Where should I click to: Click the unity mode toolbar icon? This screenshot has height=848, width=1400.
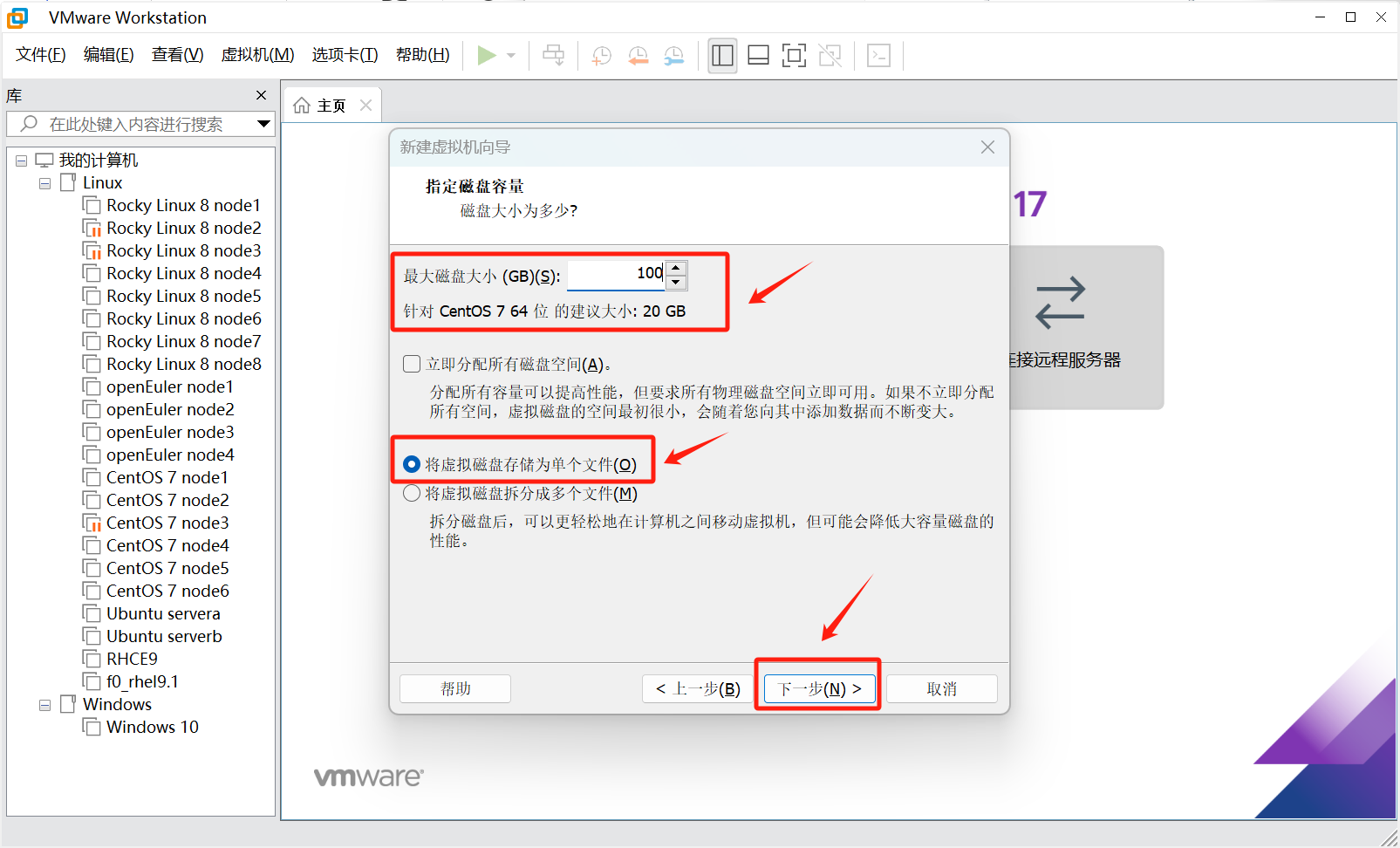point(830,56)
